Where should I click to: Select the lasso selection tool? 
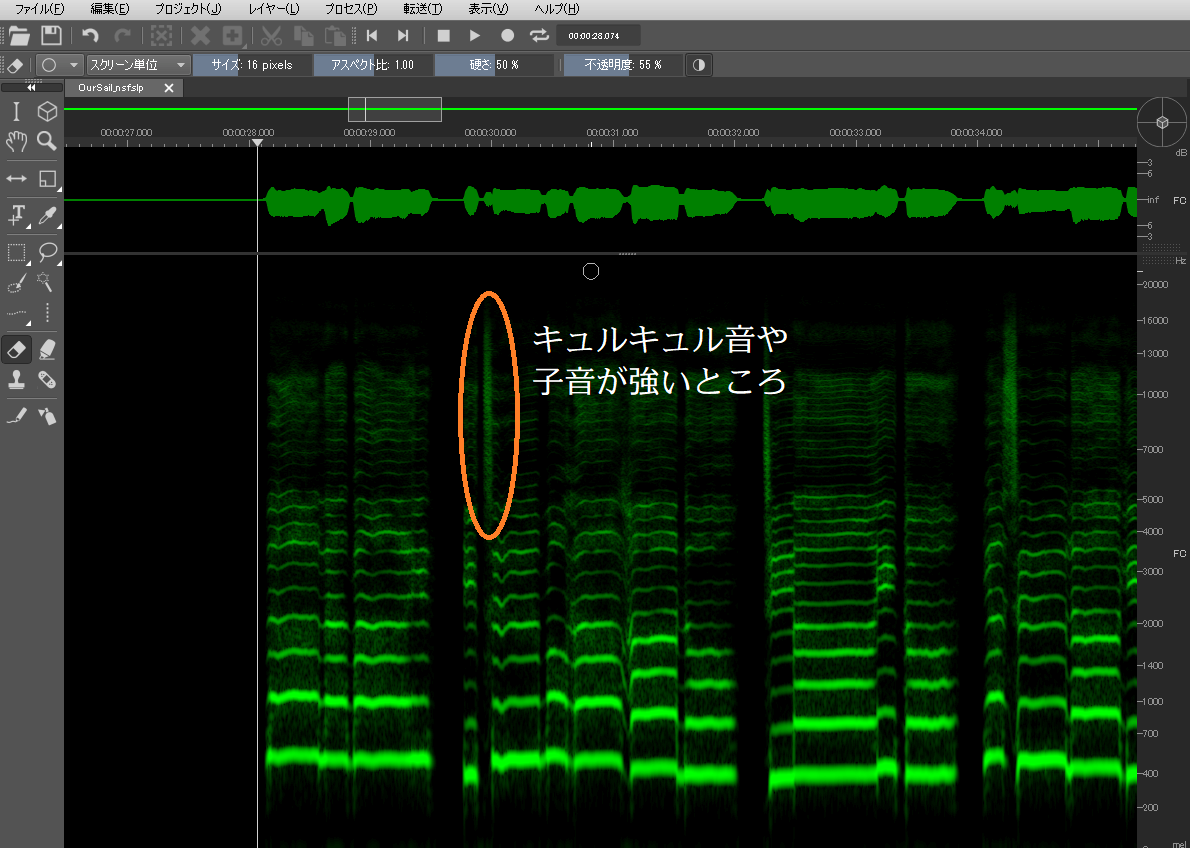47,252
